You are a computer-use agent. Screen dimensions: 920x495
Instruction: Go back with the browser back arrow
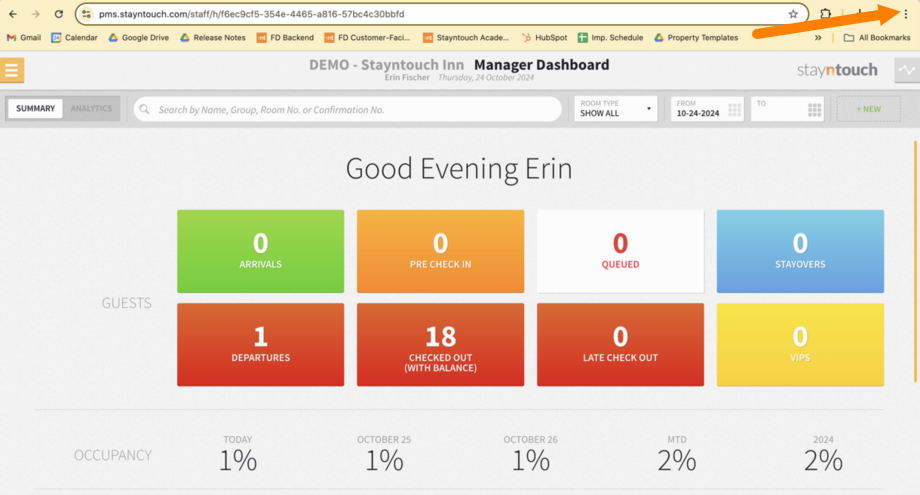tap(13, 14)
